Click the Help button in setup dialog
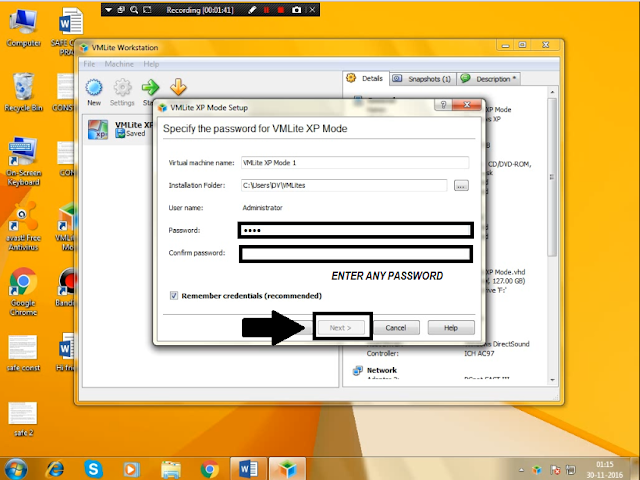The height and width of the screenshot is (480, 640). 451,328
